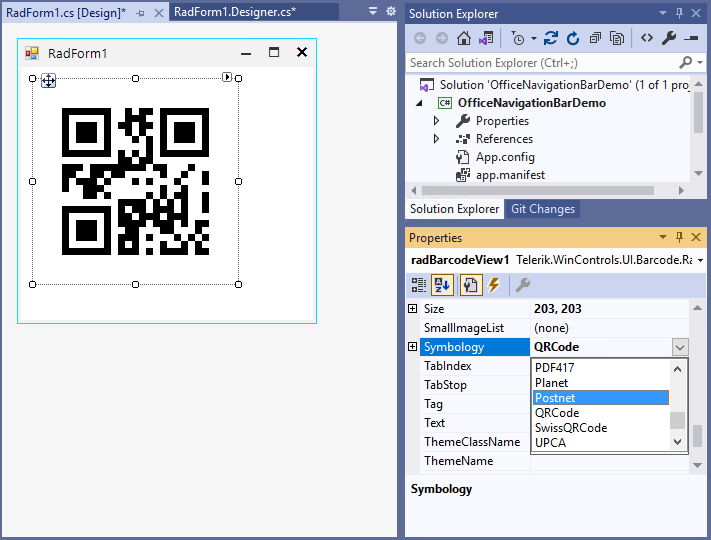Image resolution: width=711 pixels, height=540 pixels.
Task: Select app.manifest in Solution Explorer
Action: [x=510, y=175]
